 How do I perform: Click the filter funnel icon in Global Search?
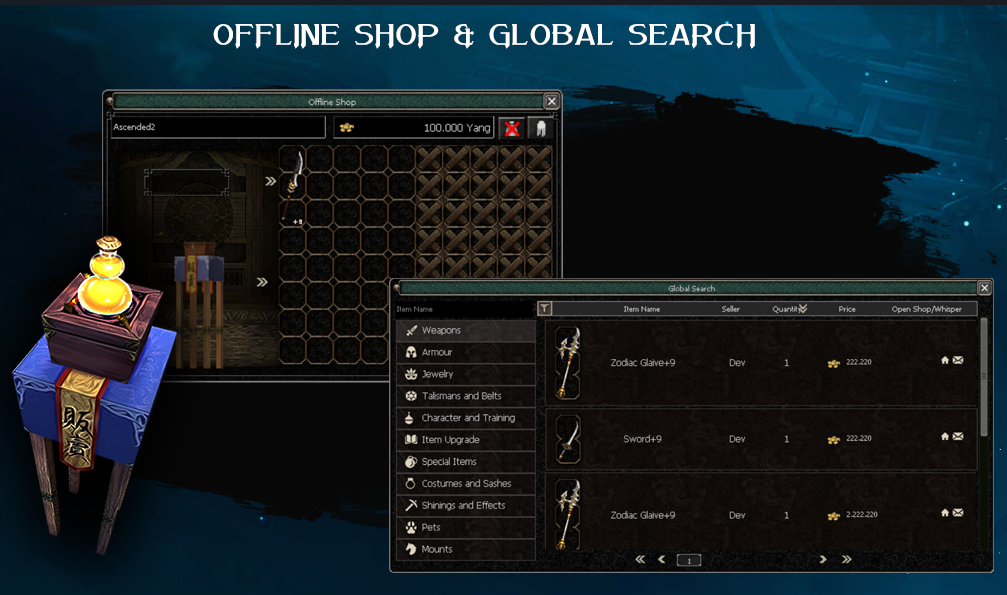(x=544, y=309)
